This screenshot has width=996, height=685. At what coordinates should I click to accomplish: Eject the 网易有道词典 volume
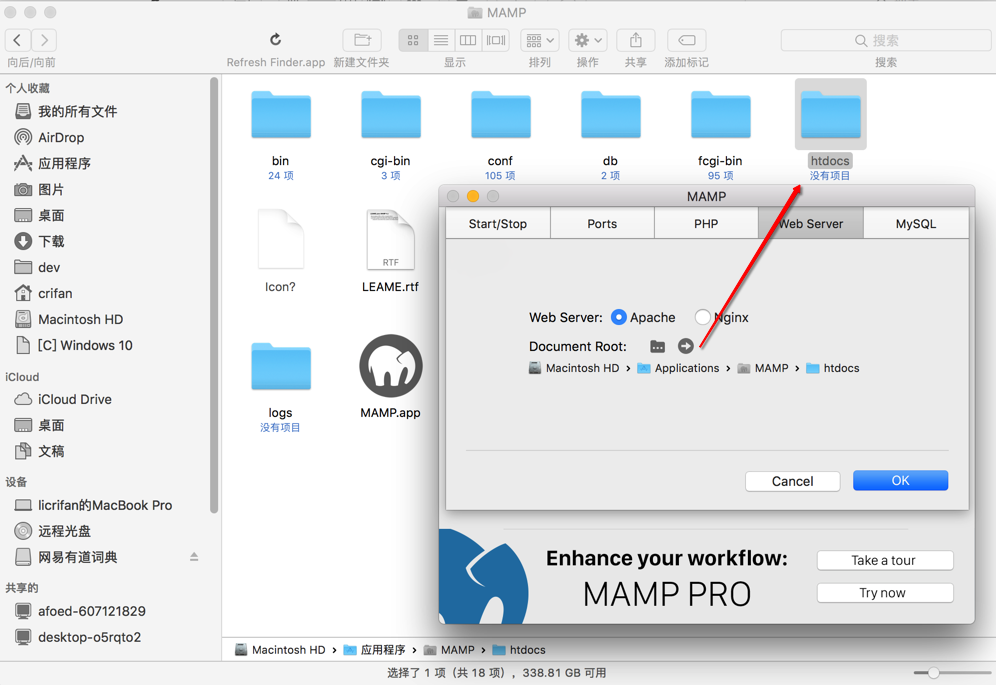(x=194, y=557)
